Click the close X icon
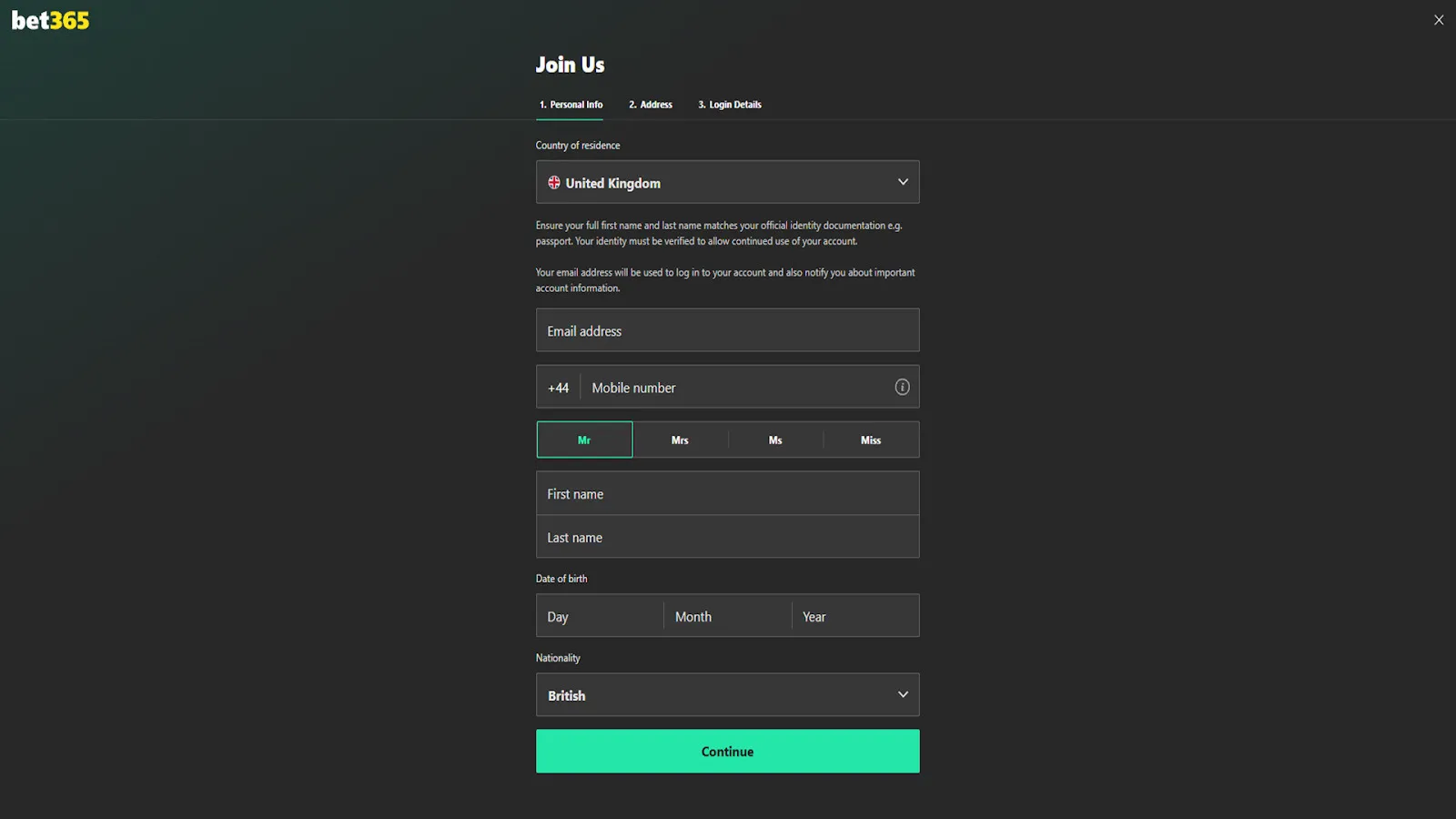1456x819 pixels. (x=1439, y=19)
